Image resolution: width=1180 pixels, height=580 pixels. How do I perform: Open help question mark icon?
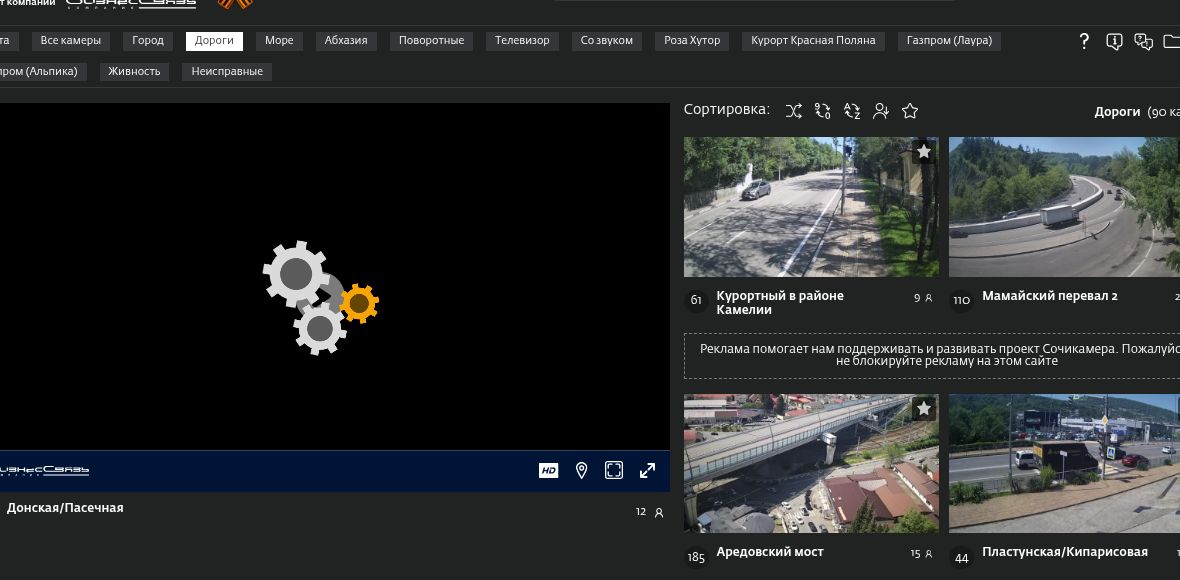click(x=1084, y=41)
